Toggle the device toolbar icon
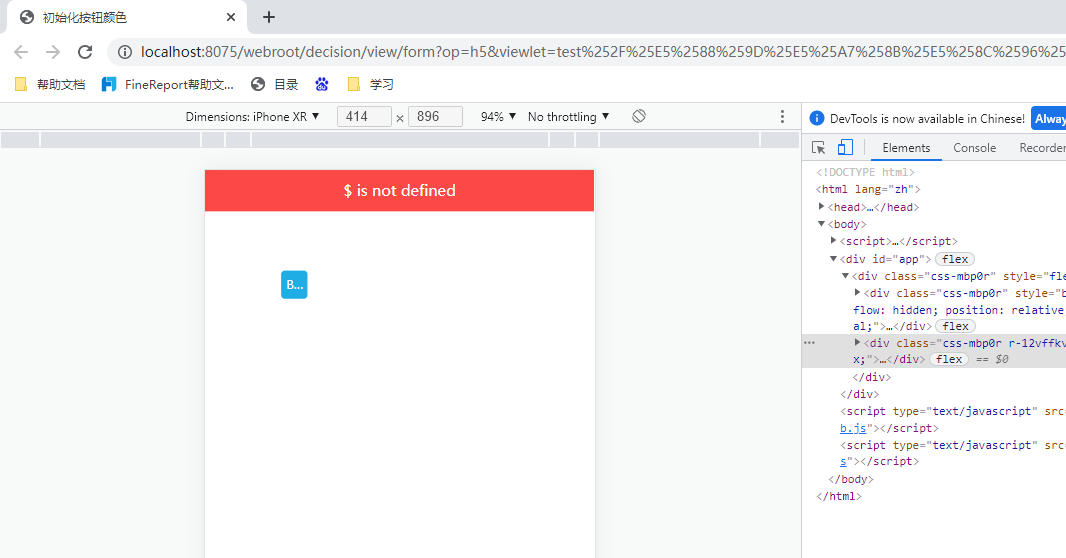This screenshot has width=1066, height=558. click(x=845, y=147)
